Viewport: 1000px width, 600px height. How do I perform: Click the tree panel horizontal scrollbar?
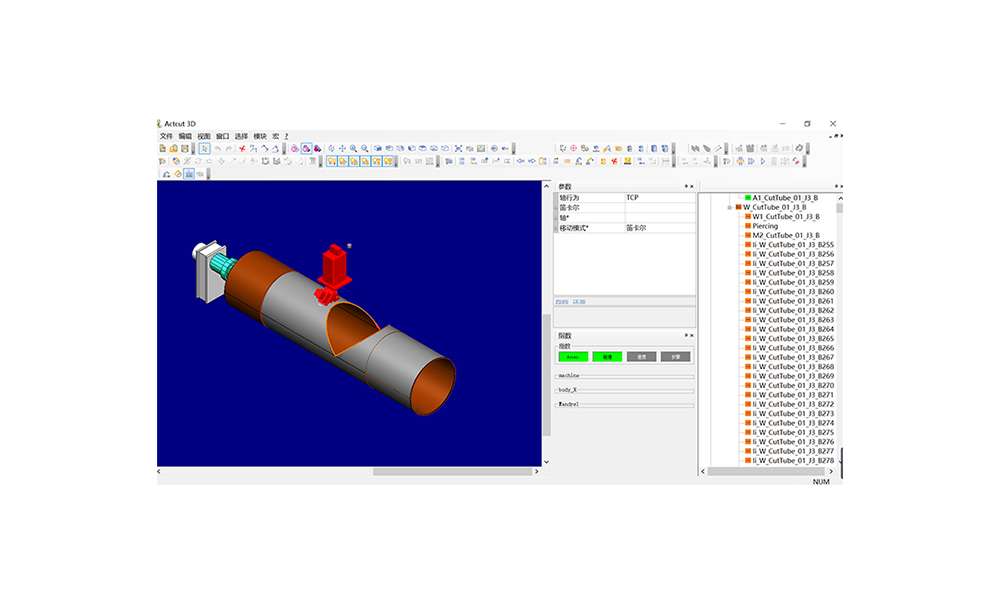click(765, 472)
